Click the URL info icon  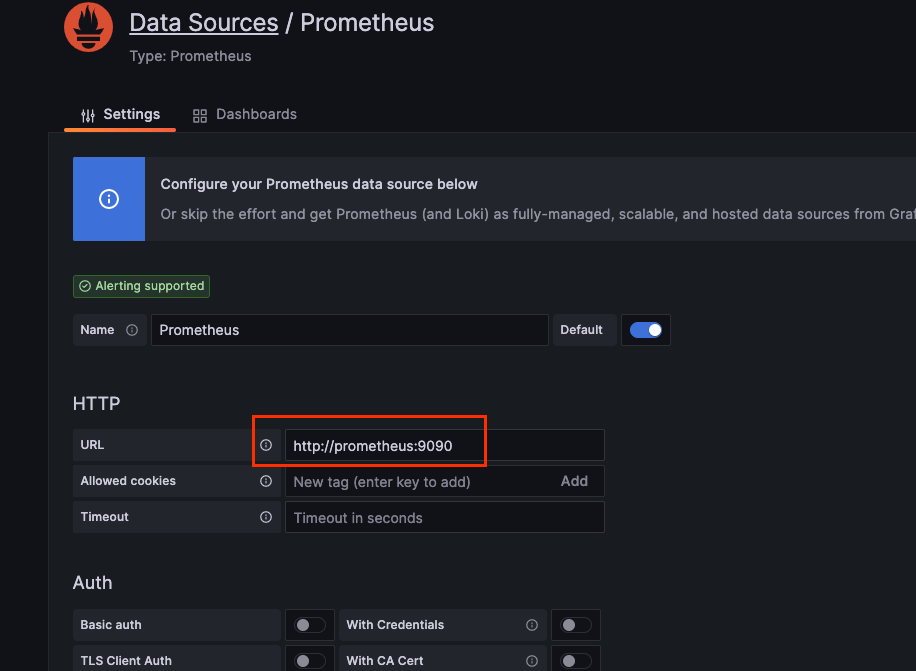[x=266, y=445]
